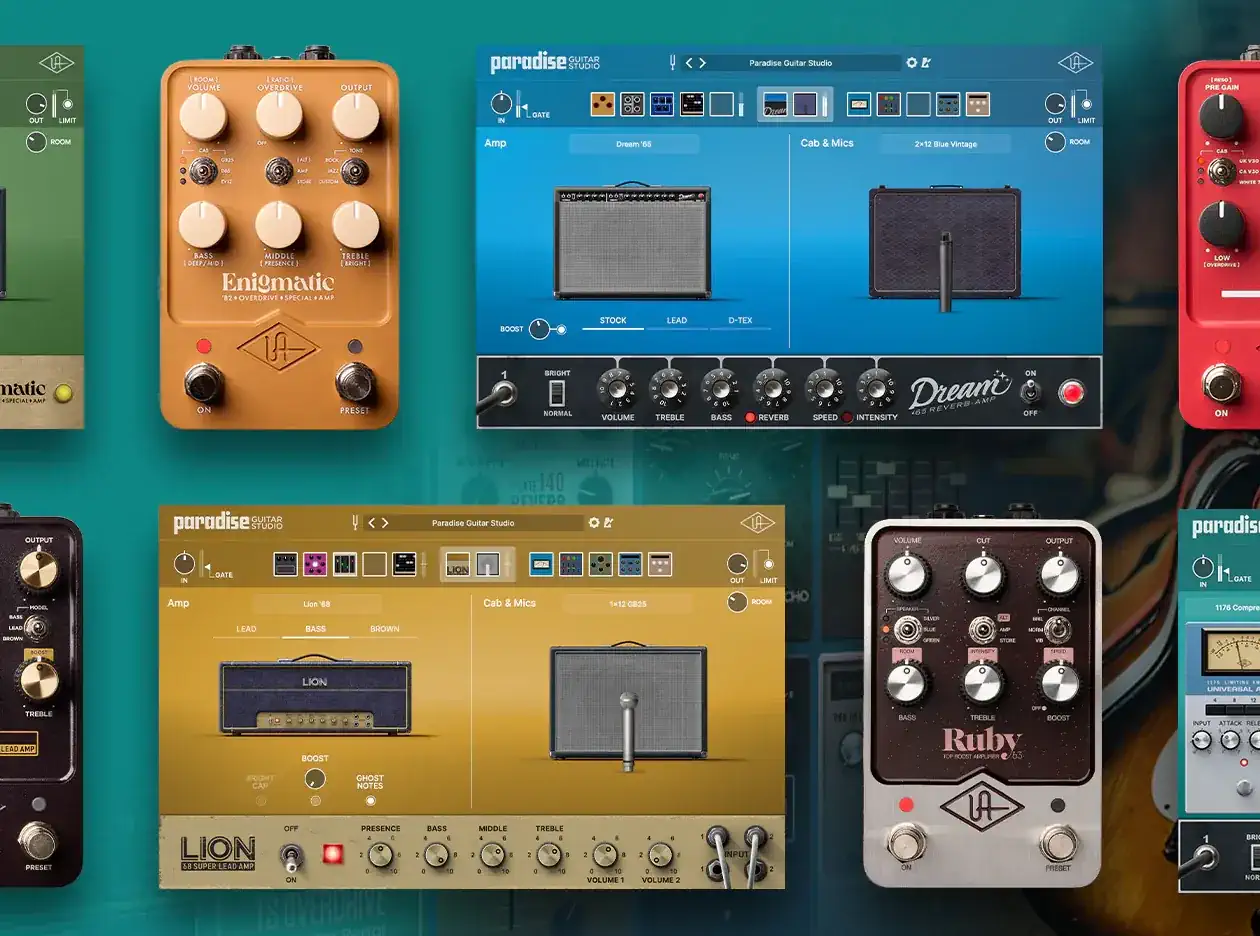Switch to the LEAD tab in Dream '65

677,321
